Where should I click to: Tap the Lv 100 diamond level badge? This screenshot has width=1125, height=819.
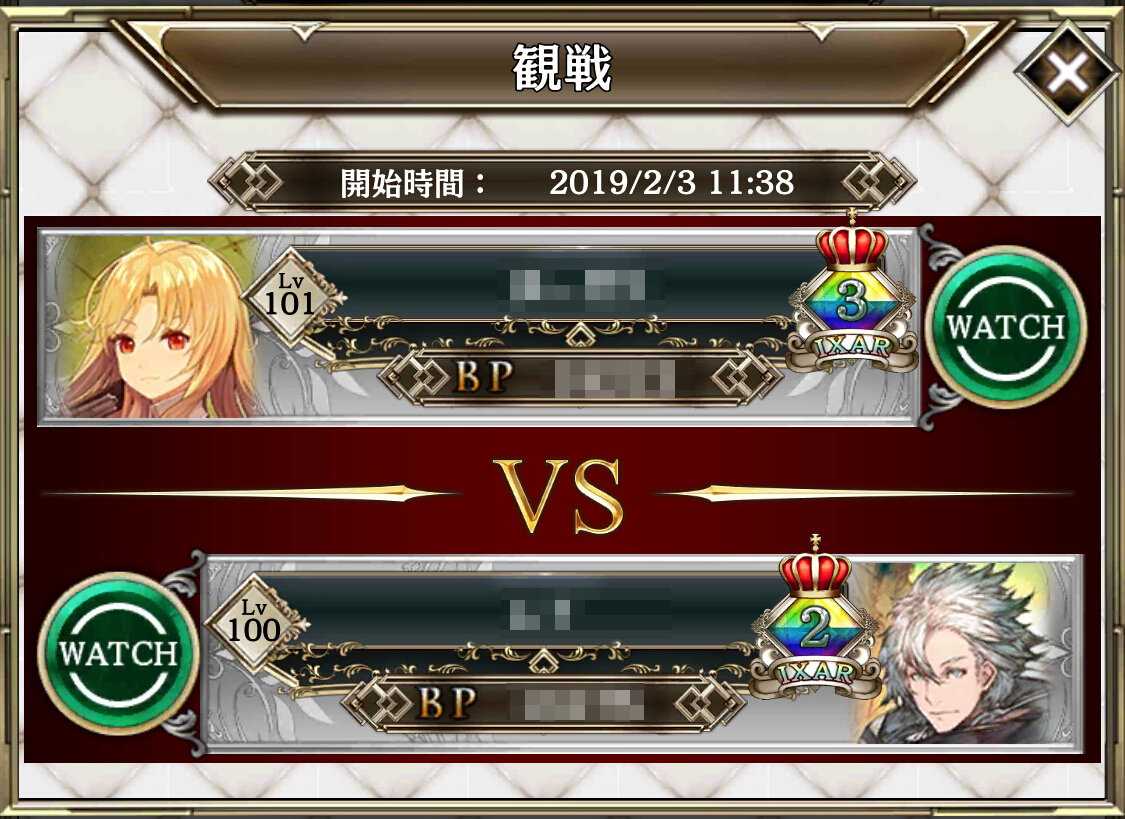253,622
